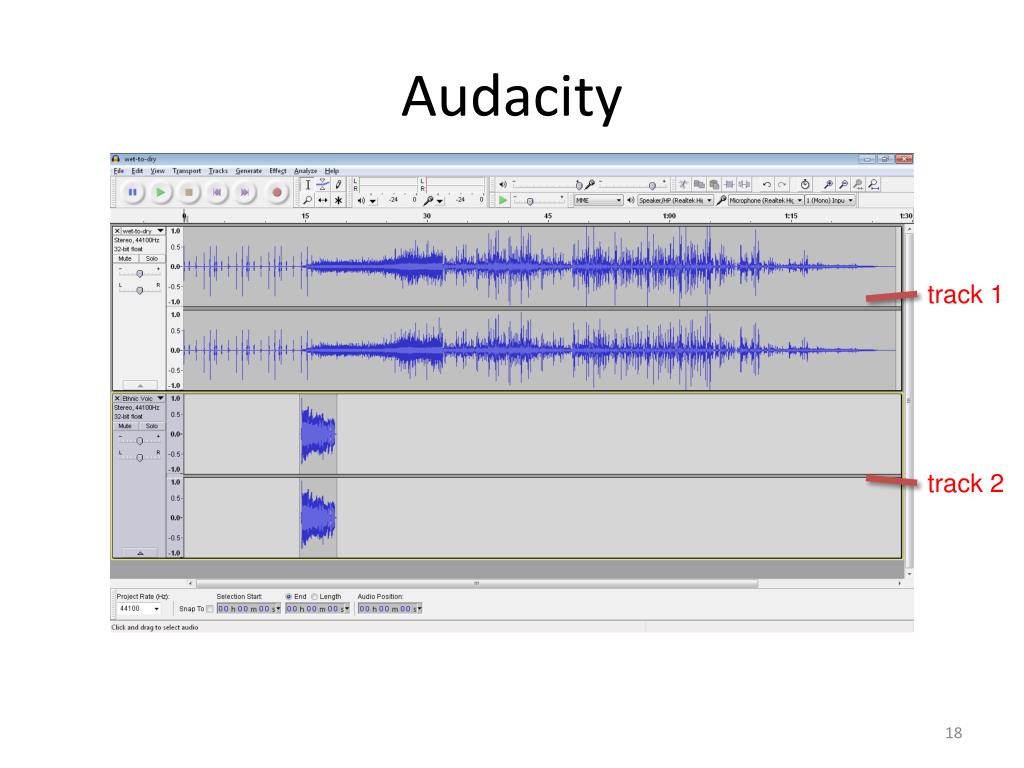Start recording with the red Record button

pyautogui.click(x=277, y=193)
